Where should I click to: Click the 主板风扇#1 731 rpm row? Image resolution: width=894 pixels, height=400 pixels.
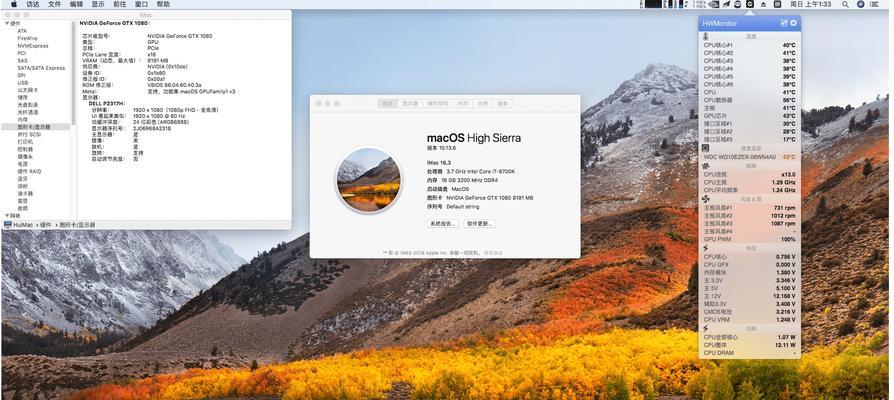coord(749,208)
